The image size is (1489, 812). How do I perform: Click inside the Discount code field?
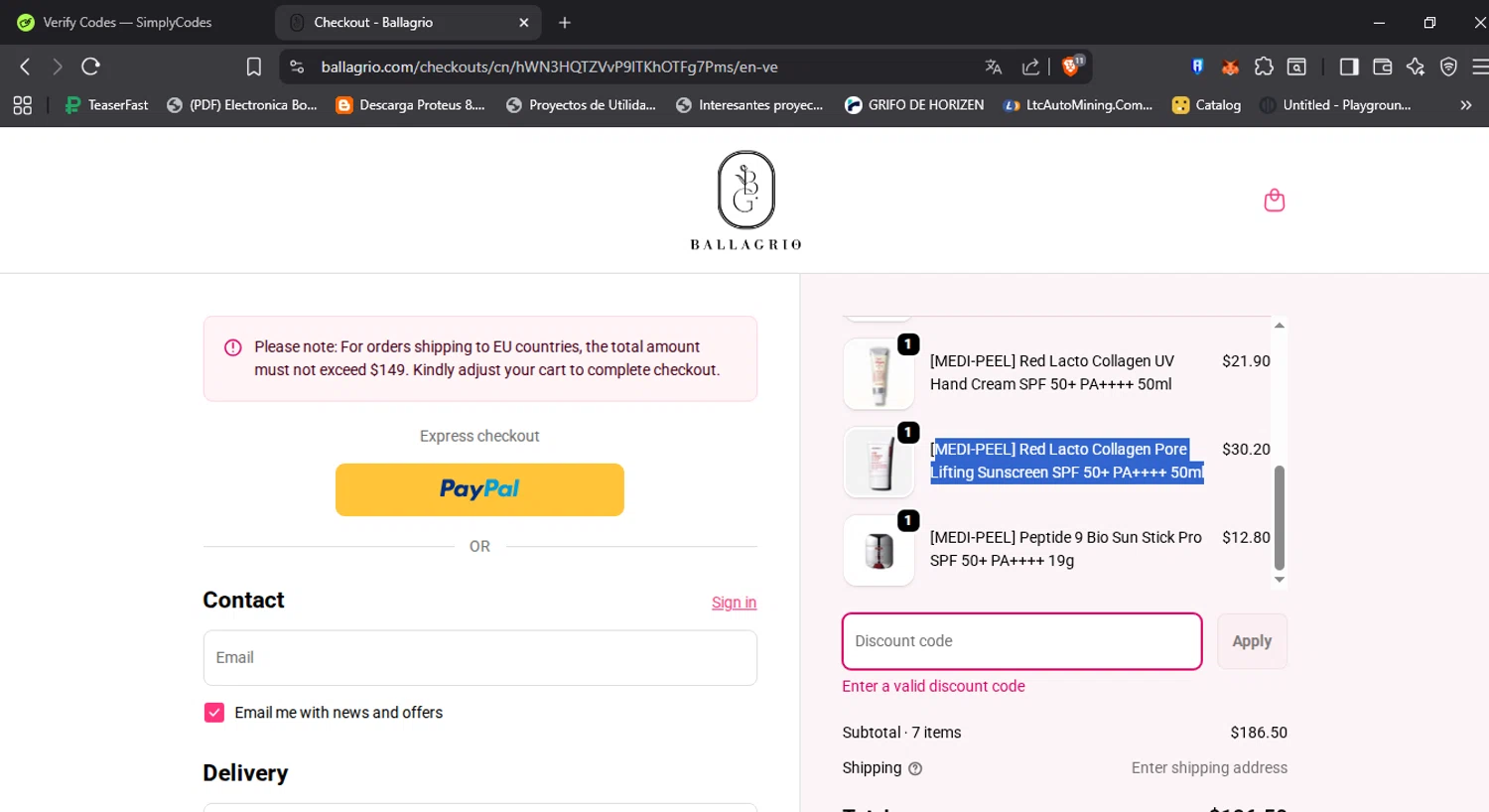click(1021, 641)
